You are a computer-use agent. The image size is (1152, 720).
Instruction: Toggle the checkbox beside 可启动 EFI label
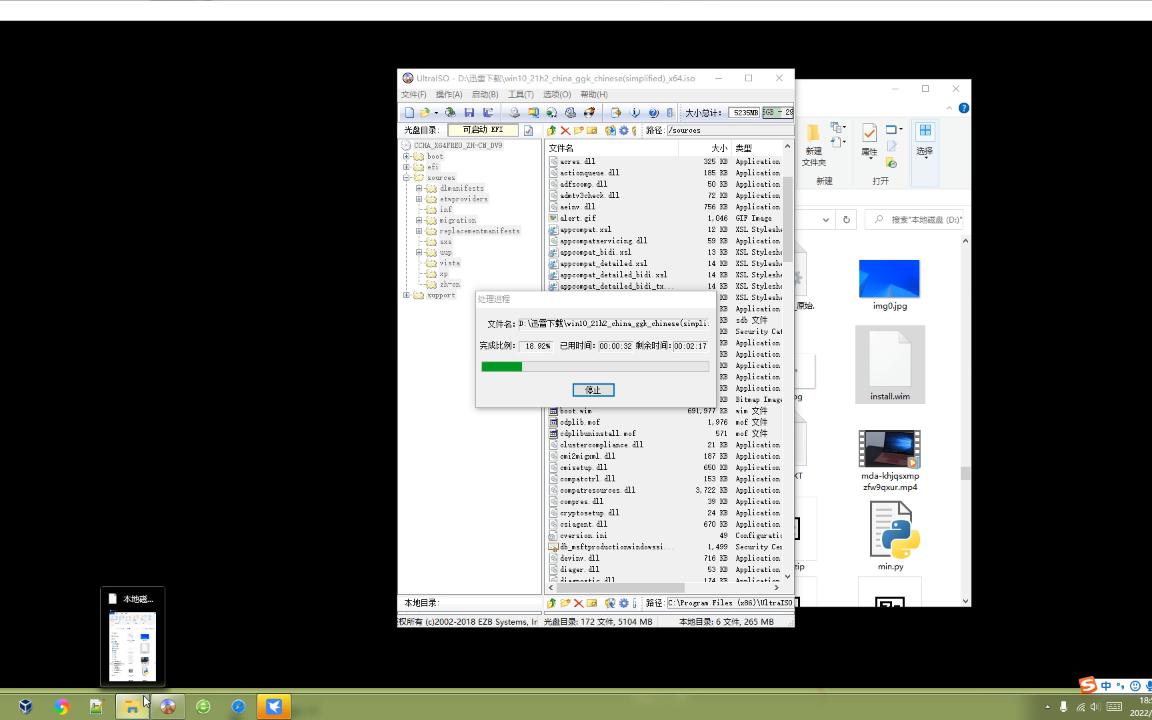530,130
